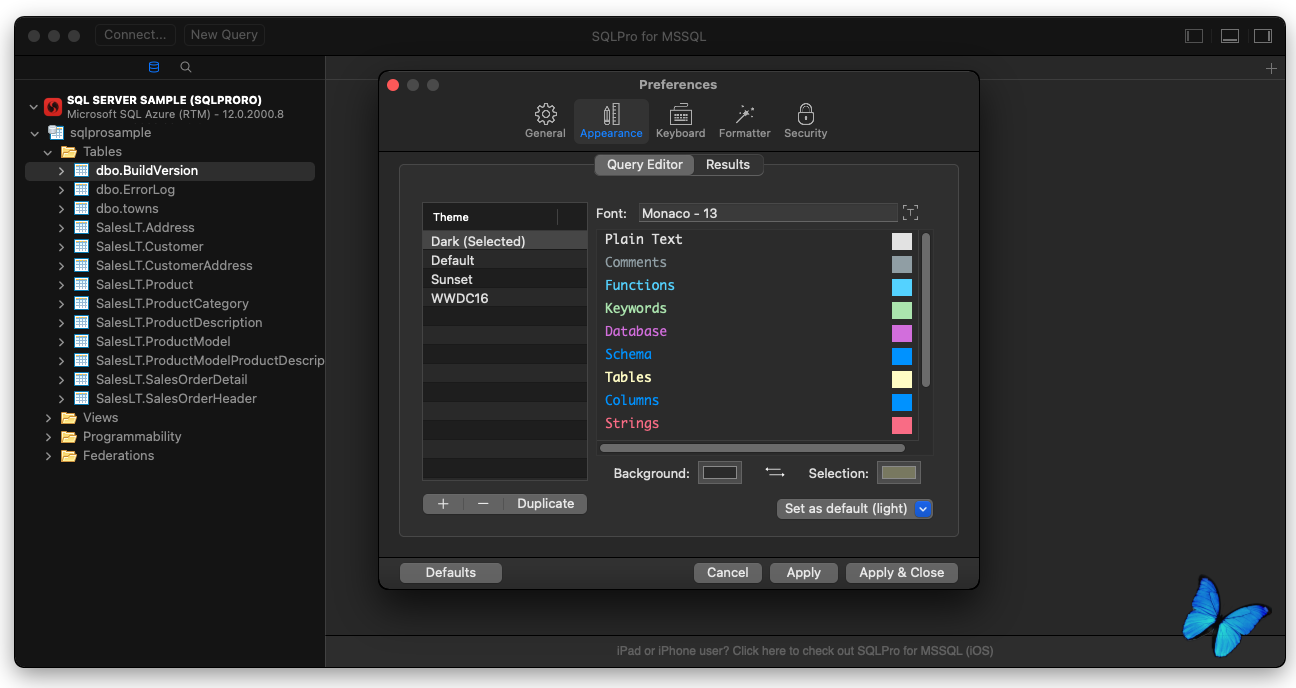Image resolution: width=1296 pixels, height=688 pixels.
Task: Select SalesLT.ProductModel in tree
Action: [163, 342]
